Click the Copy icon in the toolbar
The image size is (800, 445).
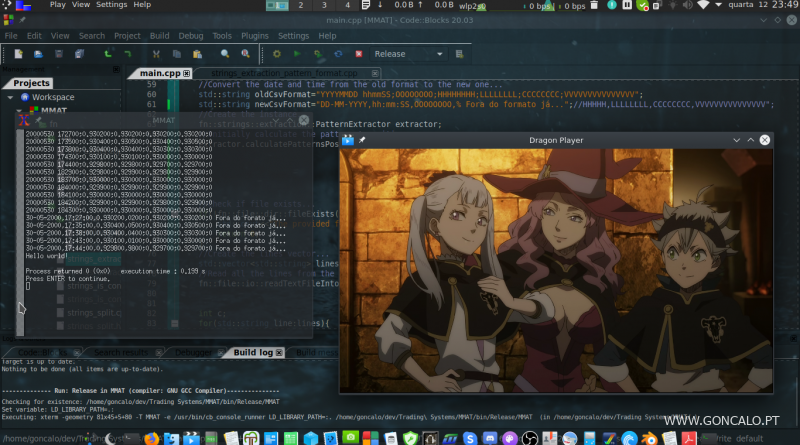click(177, 54)
